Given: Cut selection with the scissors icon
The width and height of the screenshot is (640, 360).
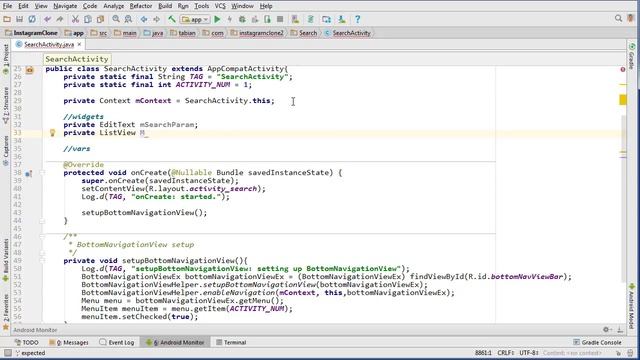Looking at the screenshot, I should click(x=75, y=19).
